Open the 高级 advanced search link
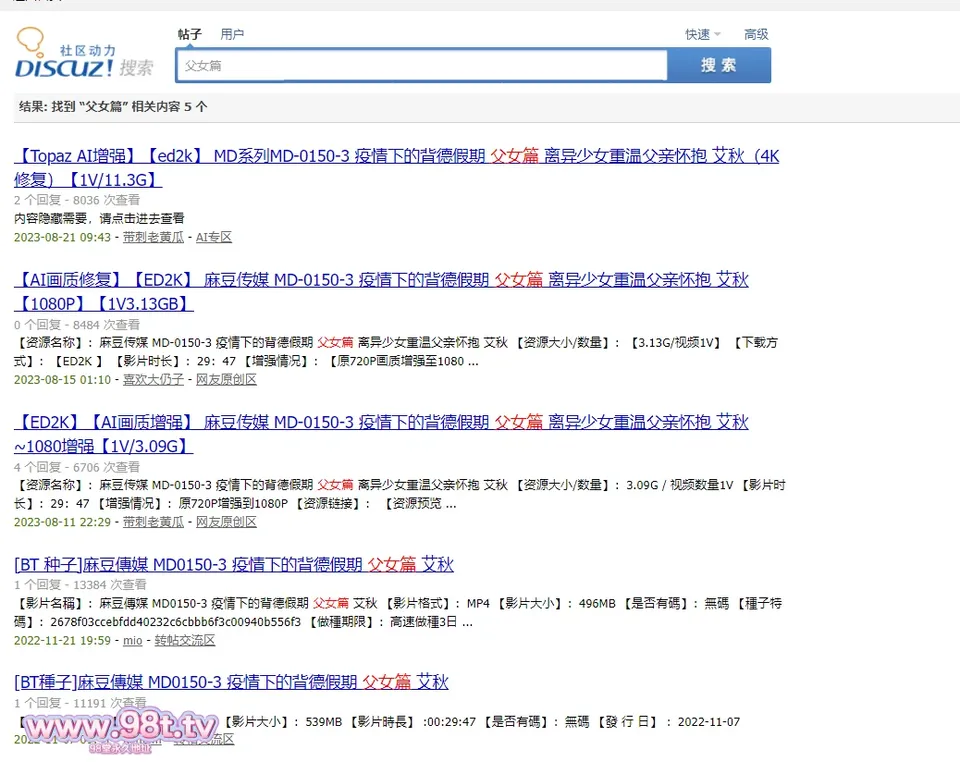 click(x=756, y=34)
